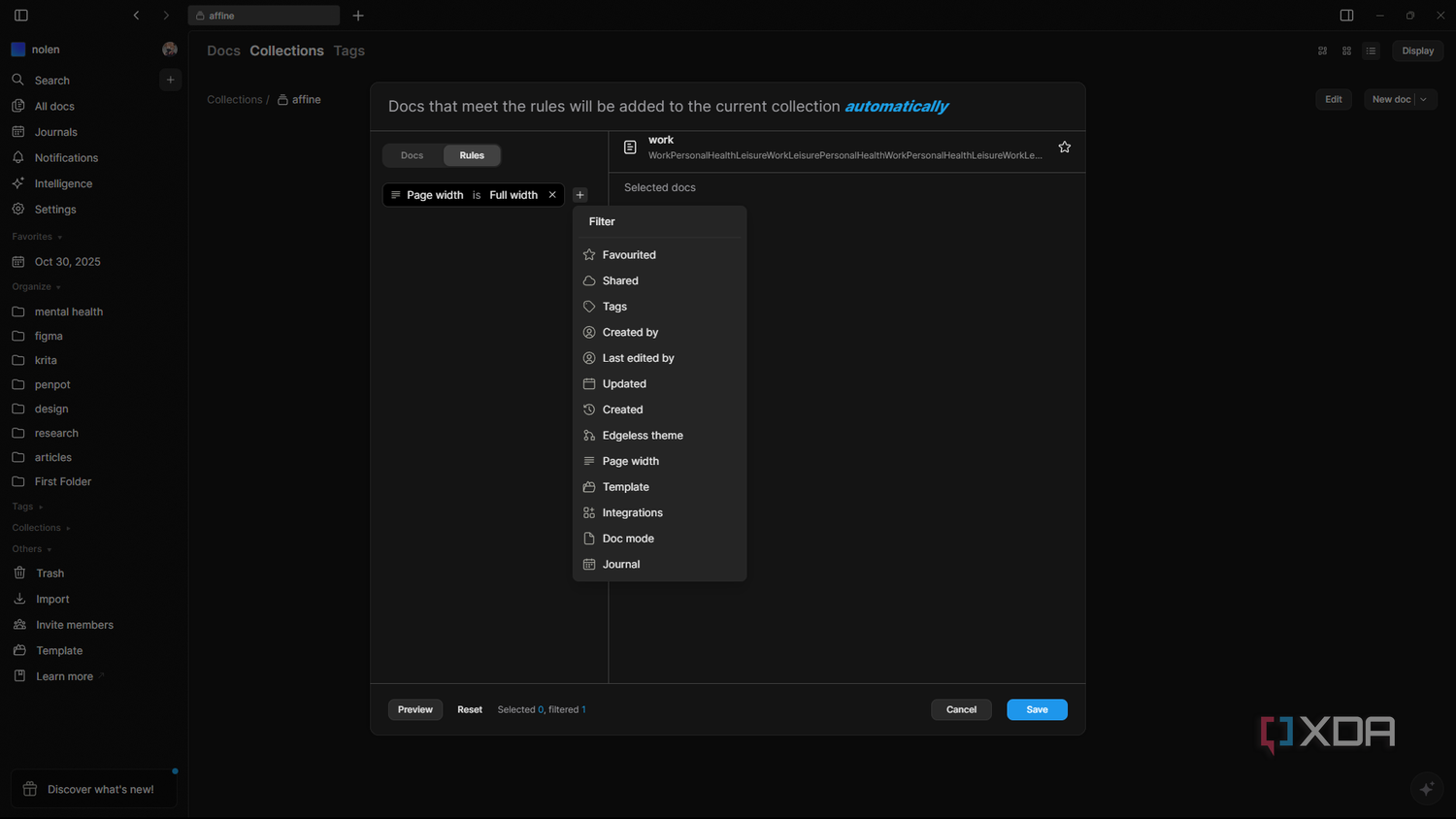Image resolution: width=1456 pixels, height=819 pixels.
Task: Favourite the work doc with star icon
Action: point(1065,147)
